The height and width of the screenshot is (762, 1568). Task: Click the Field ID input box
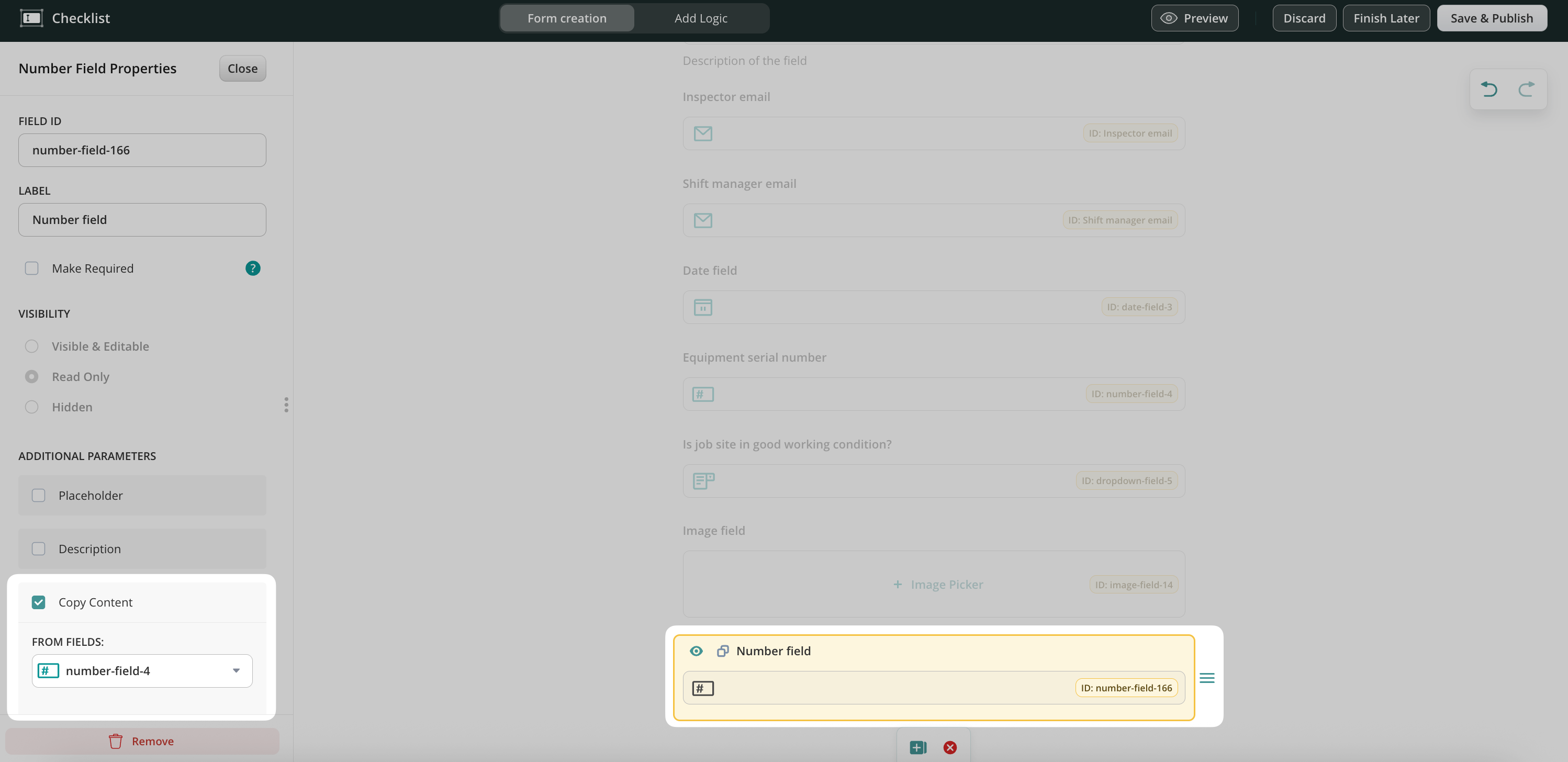pos(142,150)
